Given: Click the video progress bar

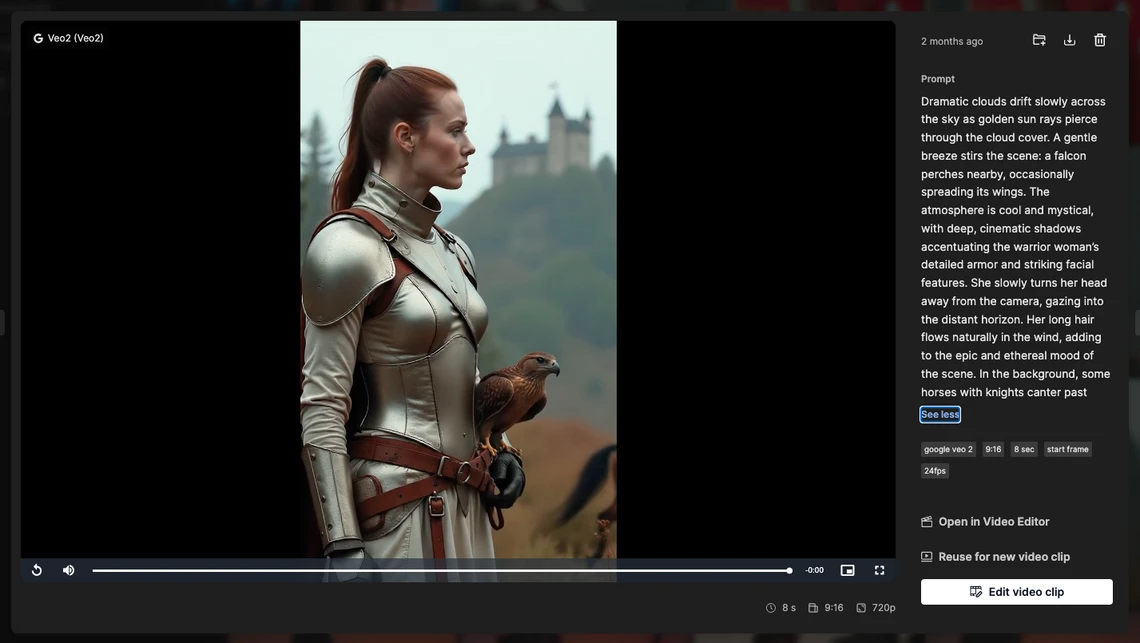Looking at the screenshot, I should coord(441,571).
